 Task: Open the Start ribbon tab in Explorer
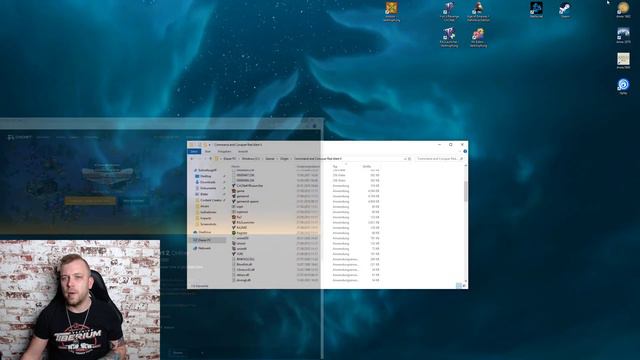[208, 151]
